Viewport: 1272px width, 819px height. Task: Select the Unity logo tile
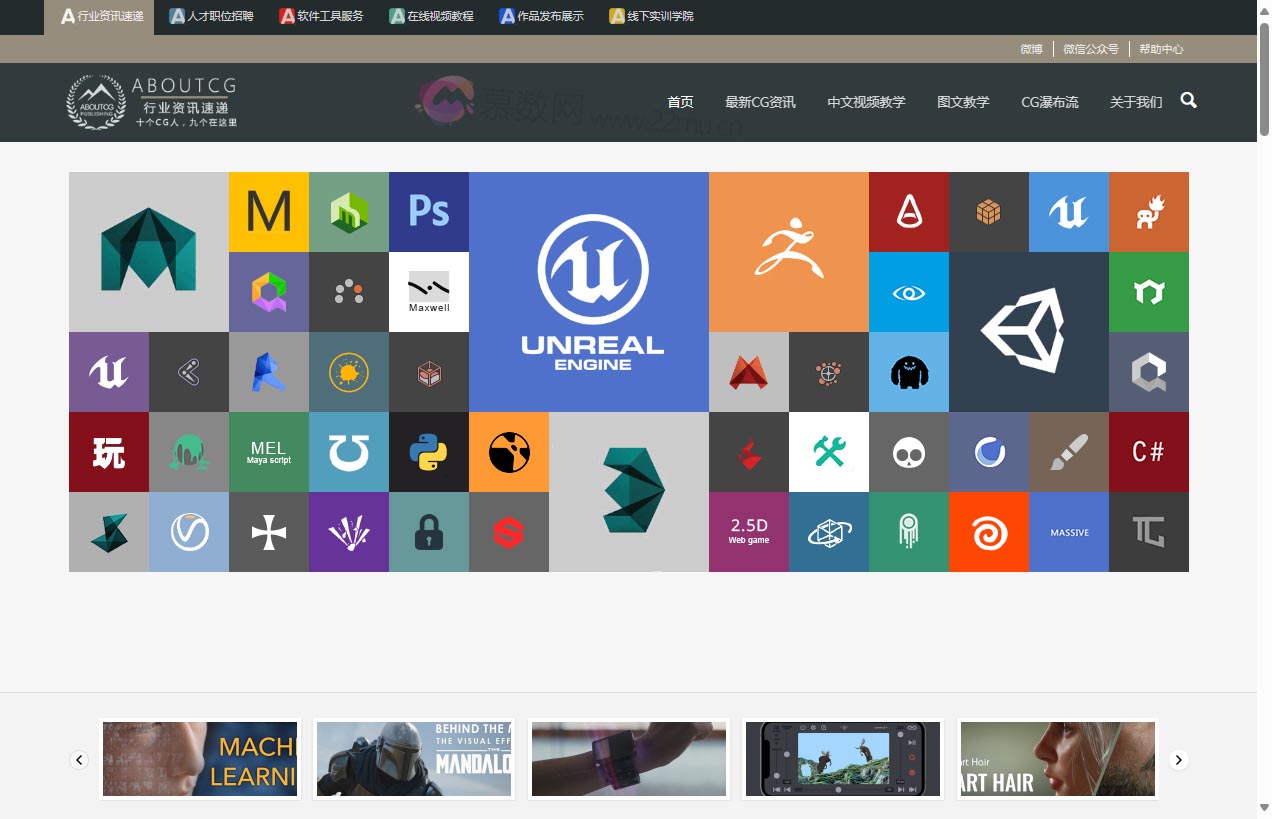pos(1028,331)
